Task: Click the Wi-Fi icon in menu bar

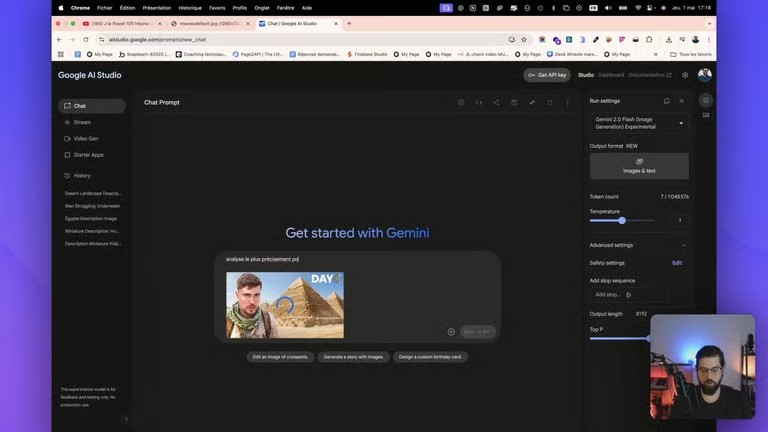Action: pyautogui.click(x=638, y=8)
